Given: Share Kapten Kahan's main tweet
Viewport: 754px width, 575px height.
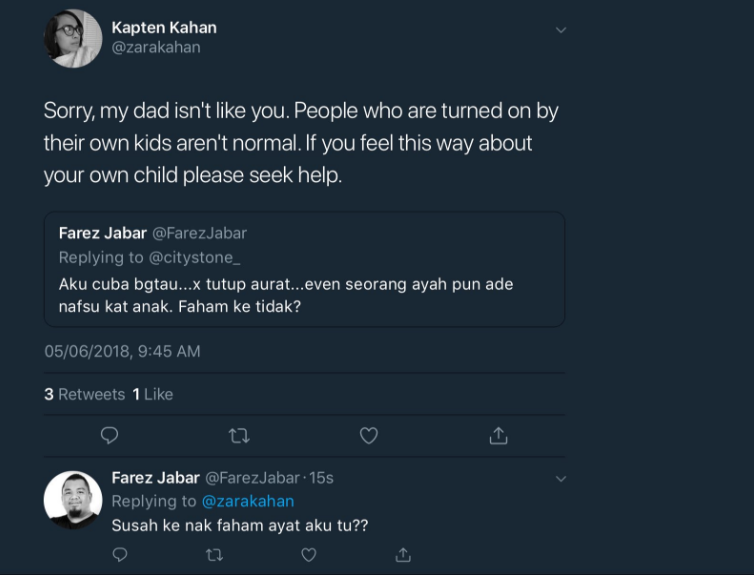Looking at the screenshot, I should click(x=498, y=436).
